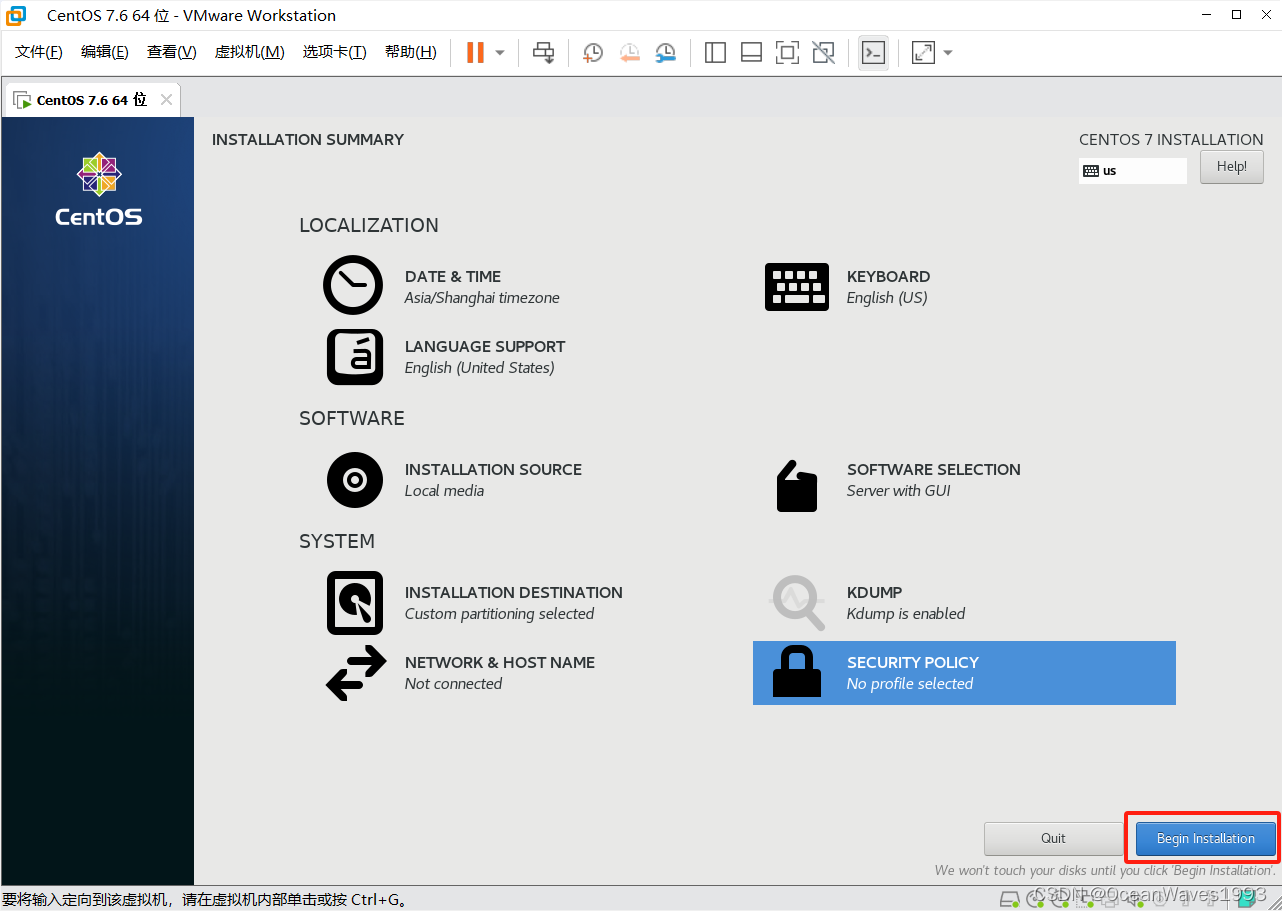This screenshot has width=1282, height=911.
Task: Click the Installation Destination hard drive icon
Action: click(355, 603)
